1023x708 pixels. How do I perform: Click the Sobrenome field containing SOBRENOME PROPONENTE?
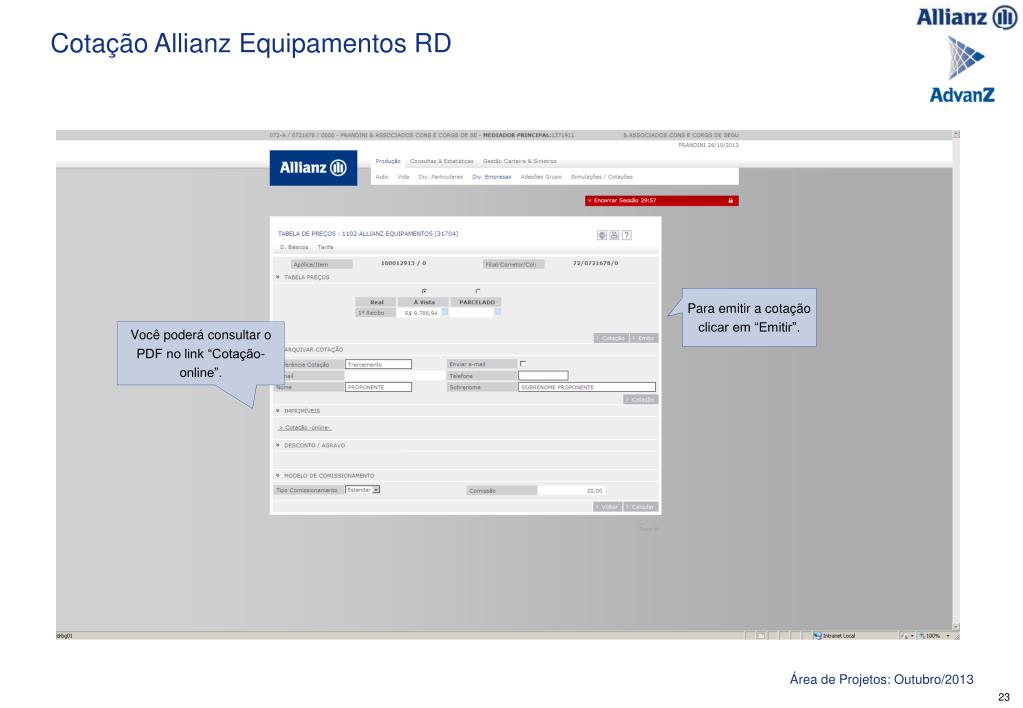click(x=587, y=387)
